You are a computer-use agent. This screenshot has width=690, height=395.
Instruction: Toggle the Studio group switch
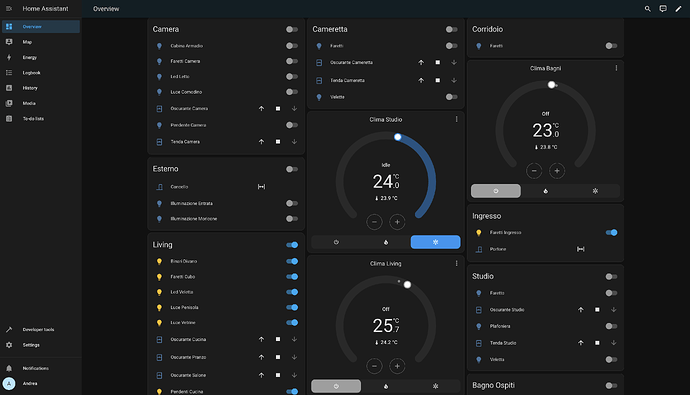click(611, 277)
